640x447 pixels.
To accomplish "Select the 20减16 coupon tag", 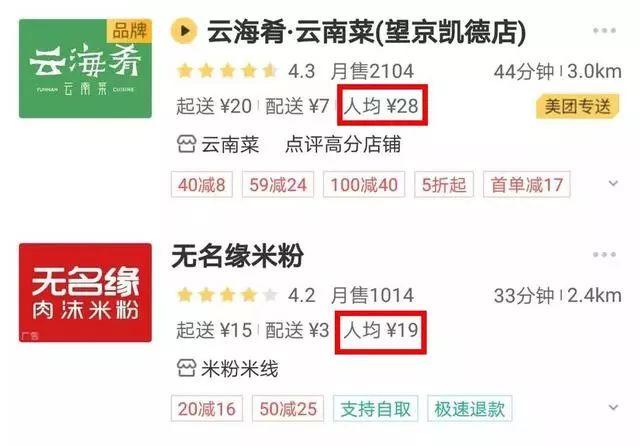I will (x=207, y=409).
